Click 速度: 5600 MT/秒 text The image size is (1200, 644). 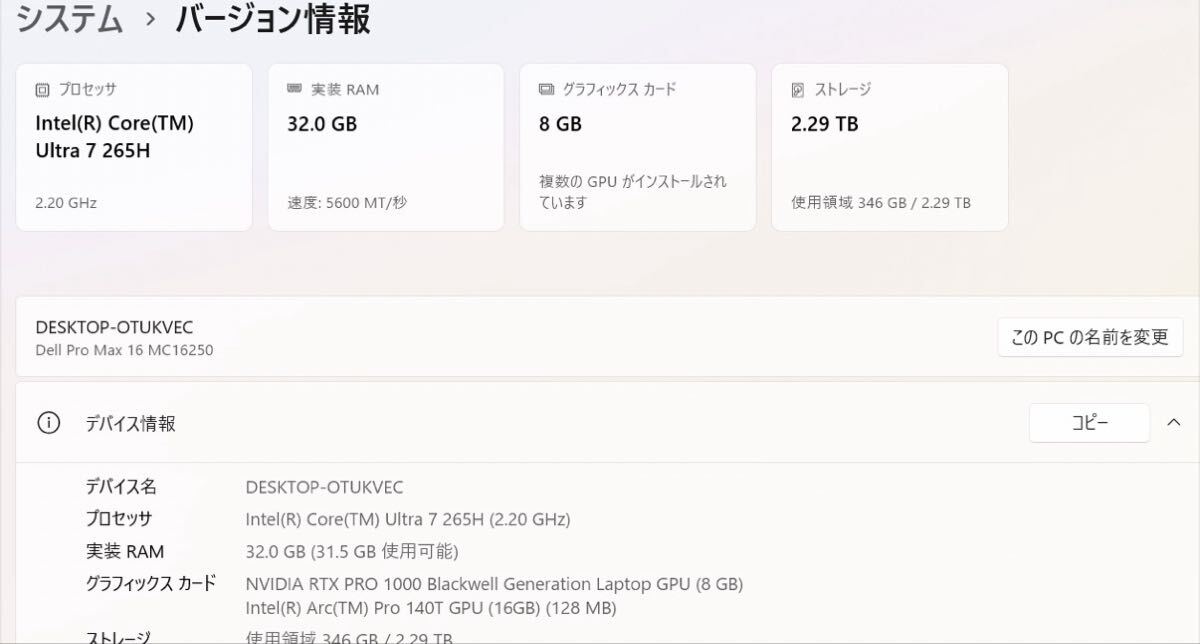pyautogui.click(x=347, y=202)
